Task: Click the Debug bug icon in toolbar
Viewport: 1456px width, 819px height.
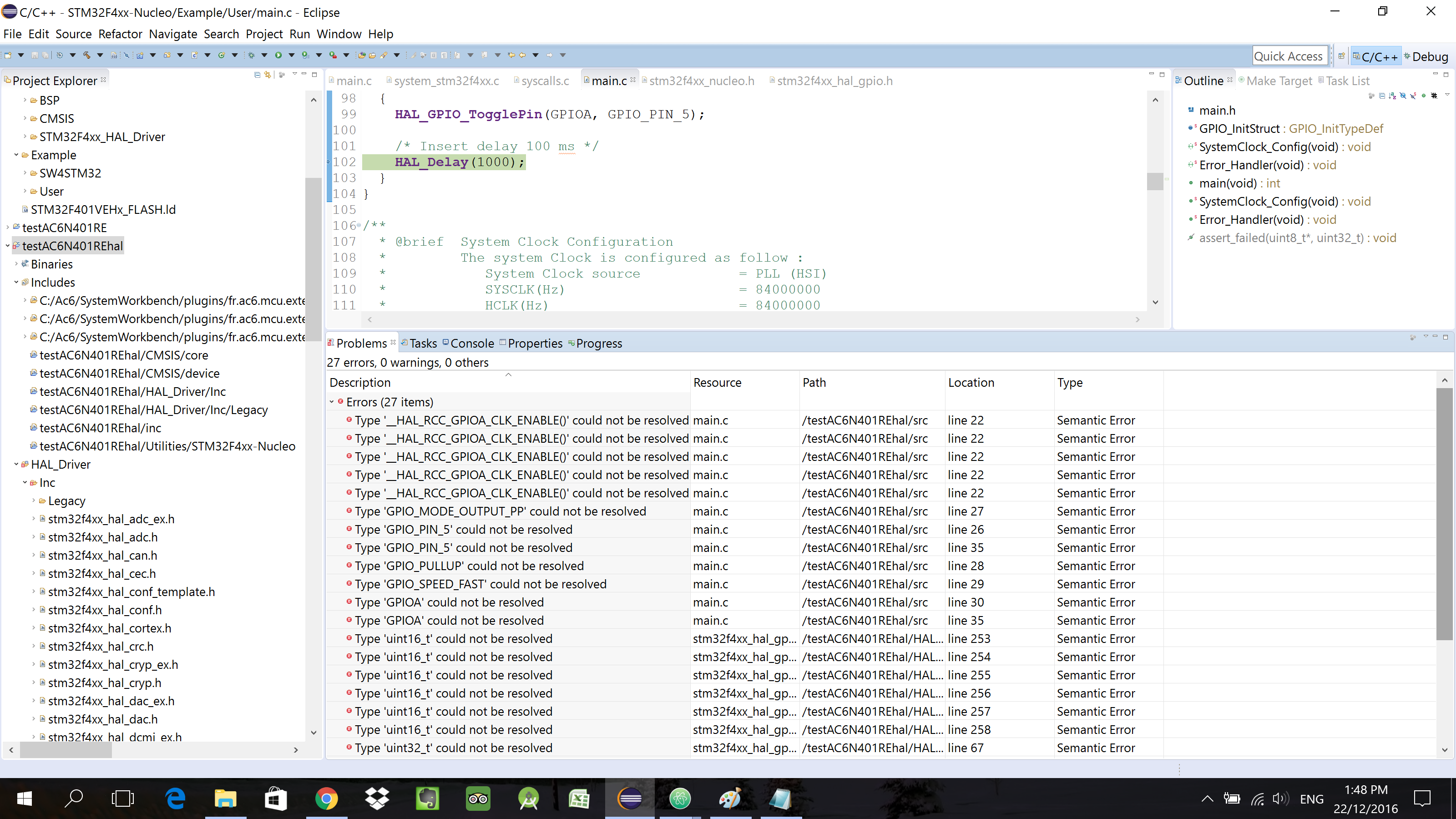Action: [x=251, y=55]
